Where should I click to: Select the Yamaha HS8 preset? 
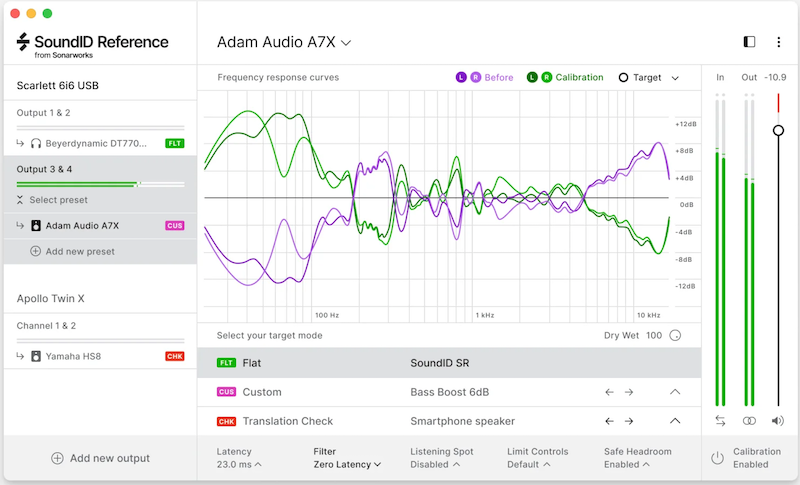coord(73,356)
